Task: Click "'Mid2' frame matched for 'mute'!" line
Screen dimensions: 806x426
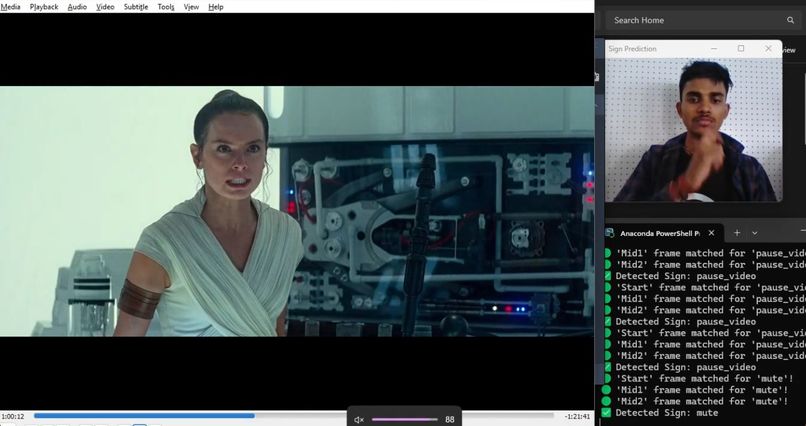Action: click(x=702, y=401)
